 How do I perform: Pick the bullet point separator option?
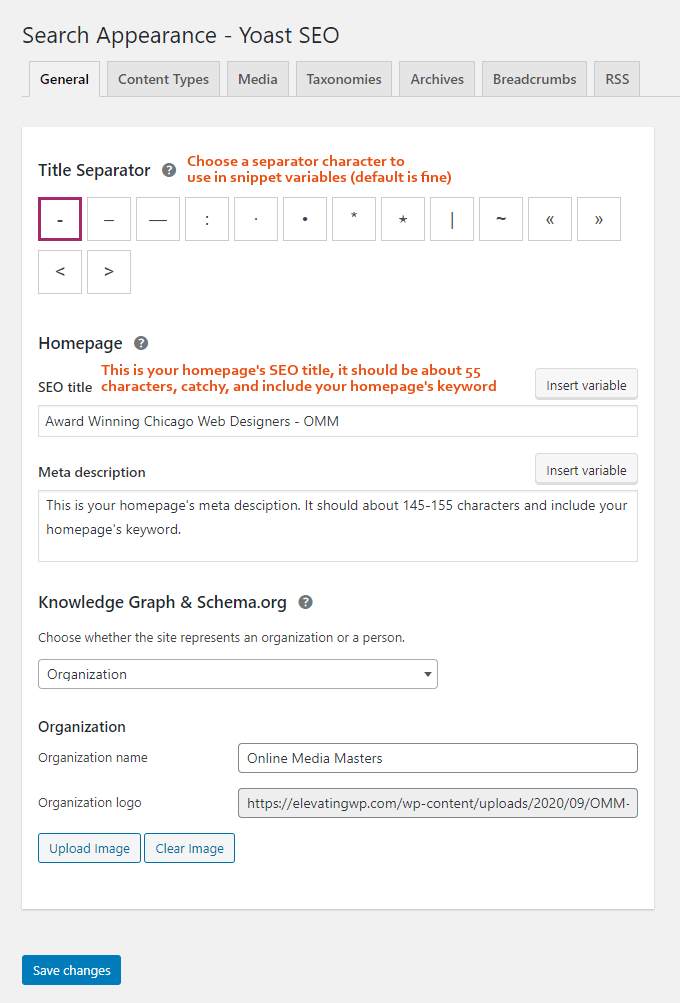(304, 219)
